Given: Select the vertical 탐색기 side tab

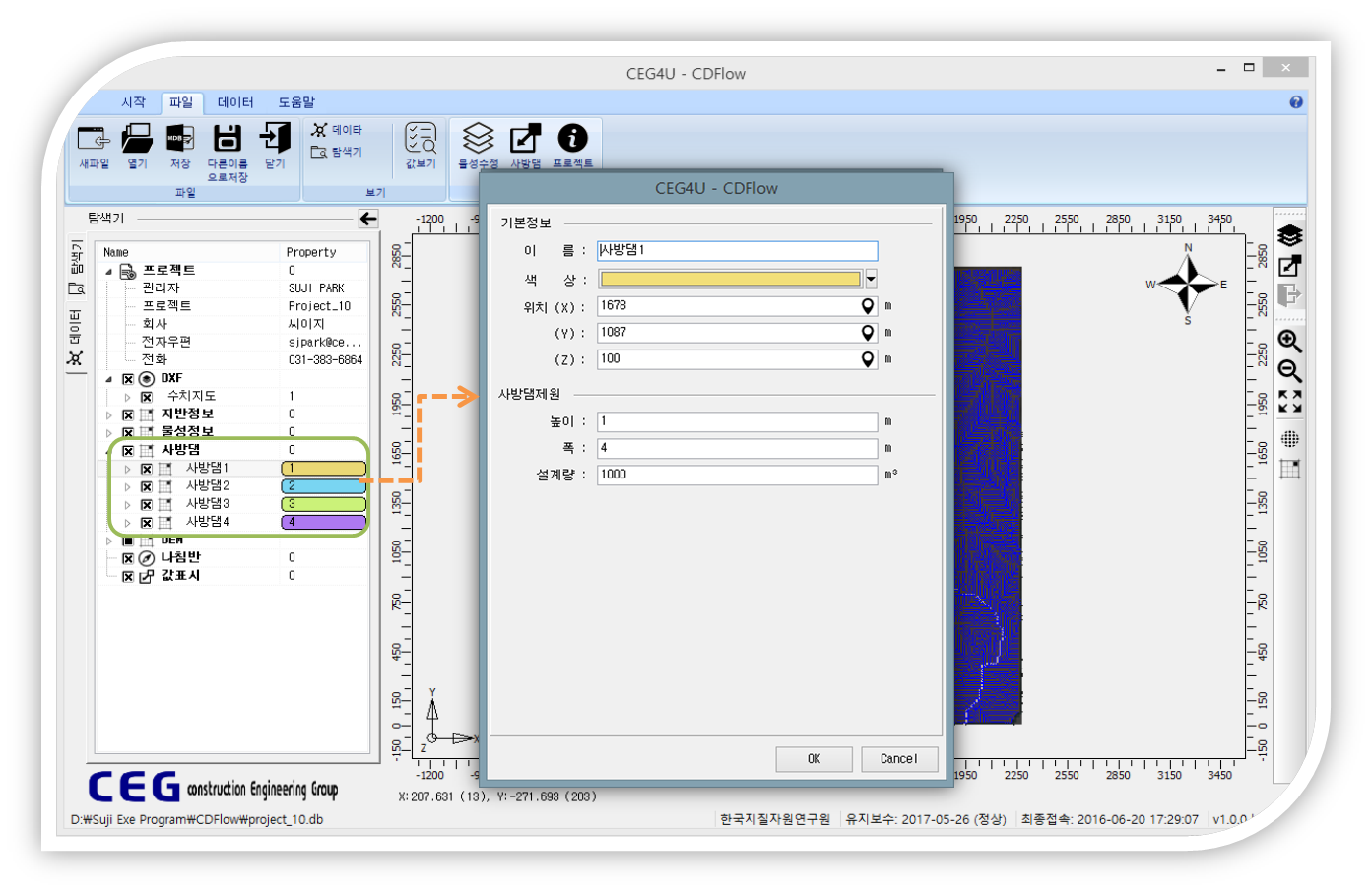Looking at the screenshot, I should pos(76,267).
